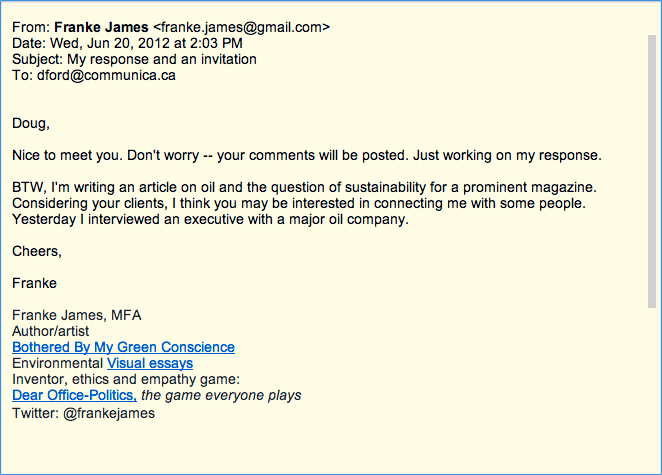Open the Dear Office-Politics link
The image size is (662, 475).
(x=74, y=395)
